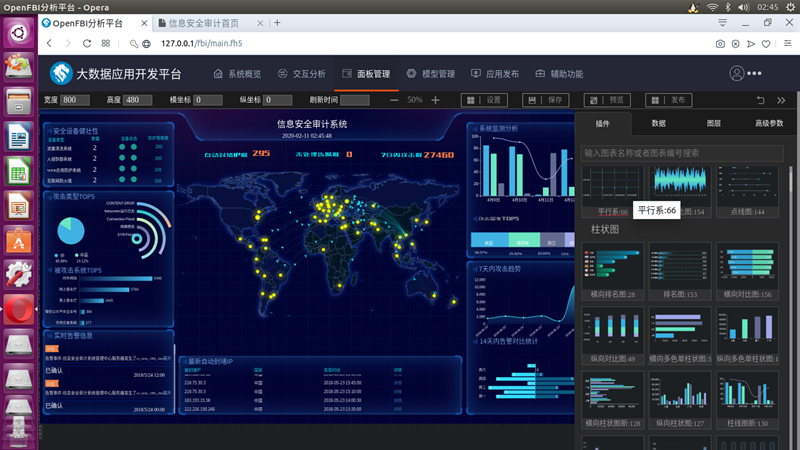
Task: Click the bookmark heart icon
Action: click(x=766, y=44)
